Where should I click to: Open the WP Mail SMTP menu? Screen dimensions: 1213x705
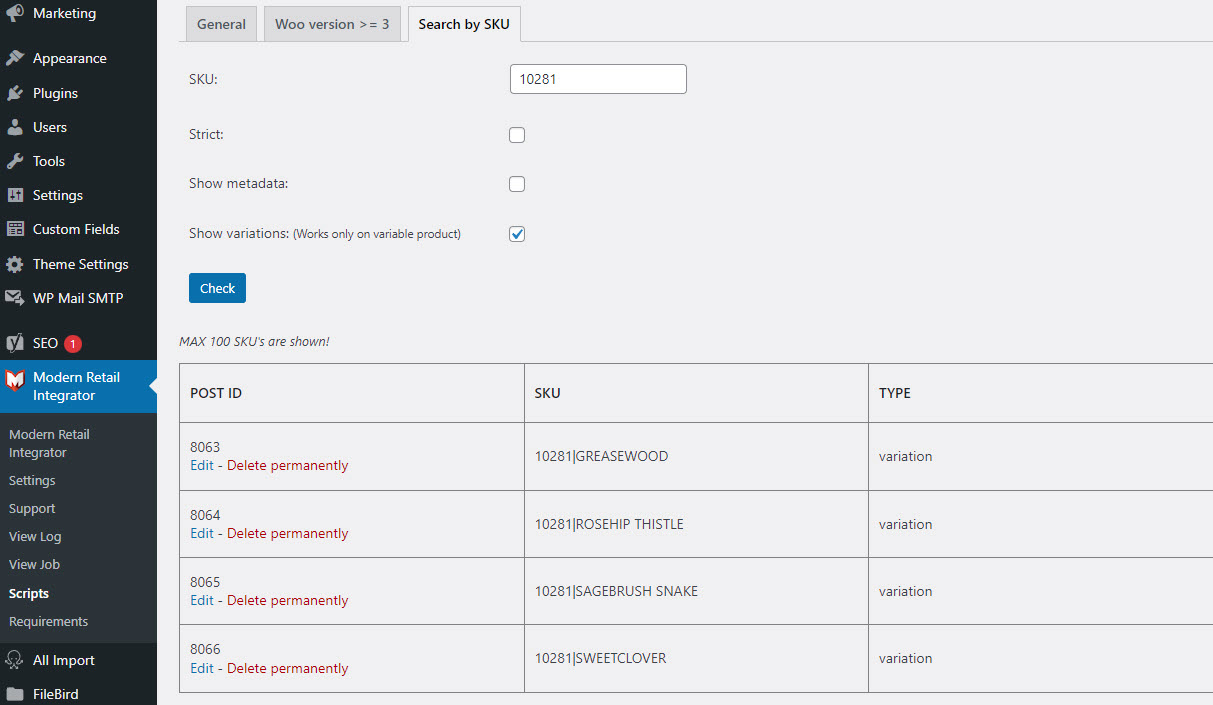pyautogui.click(x=78, y=298)
